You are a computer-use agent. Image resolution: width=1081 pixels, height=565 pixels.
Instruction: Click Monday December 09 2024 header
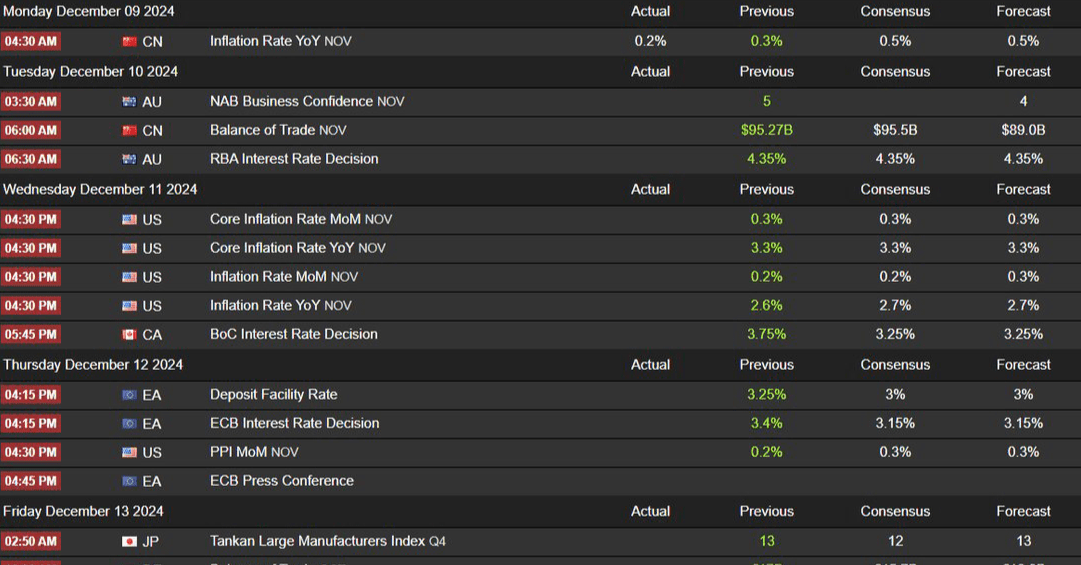coord(89,12)
